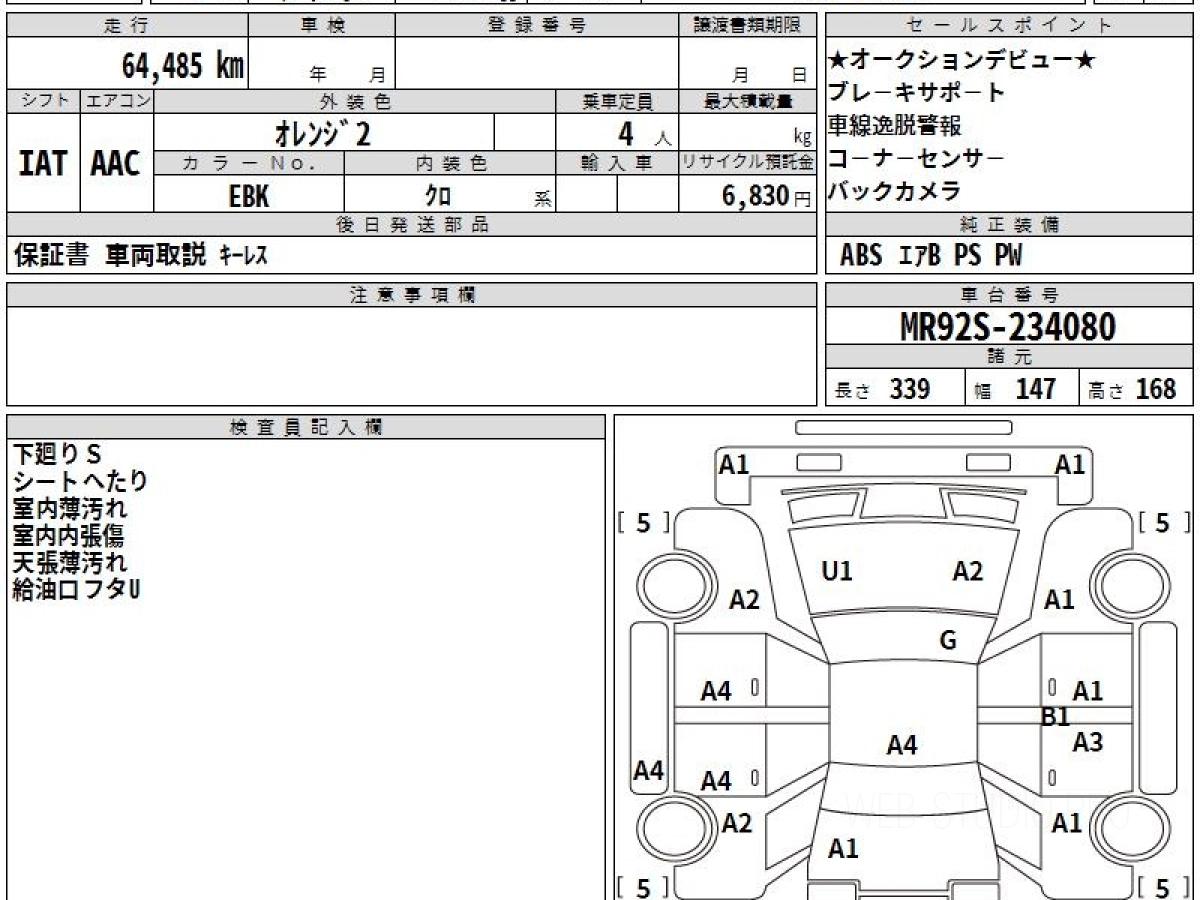Click the 内装色 header
The height and width of the screenshot is (900, 1200).
pos(450,163)
